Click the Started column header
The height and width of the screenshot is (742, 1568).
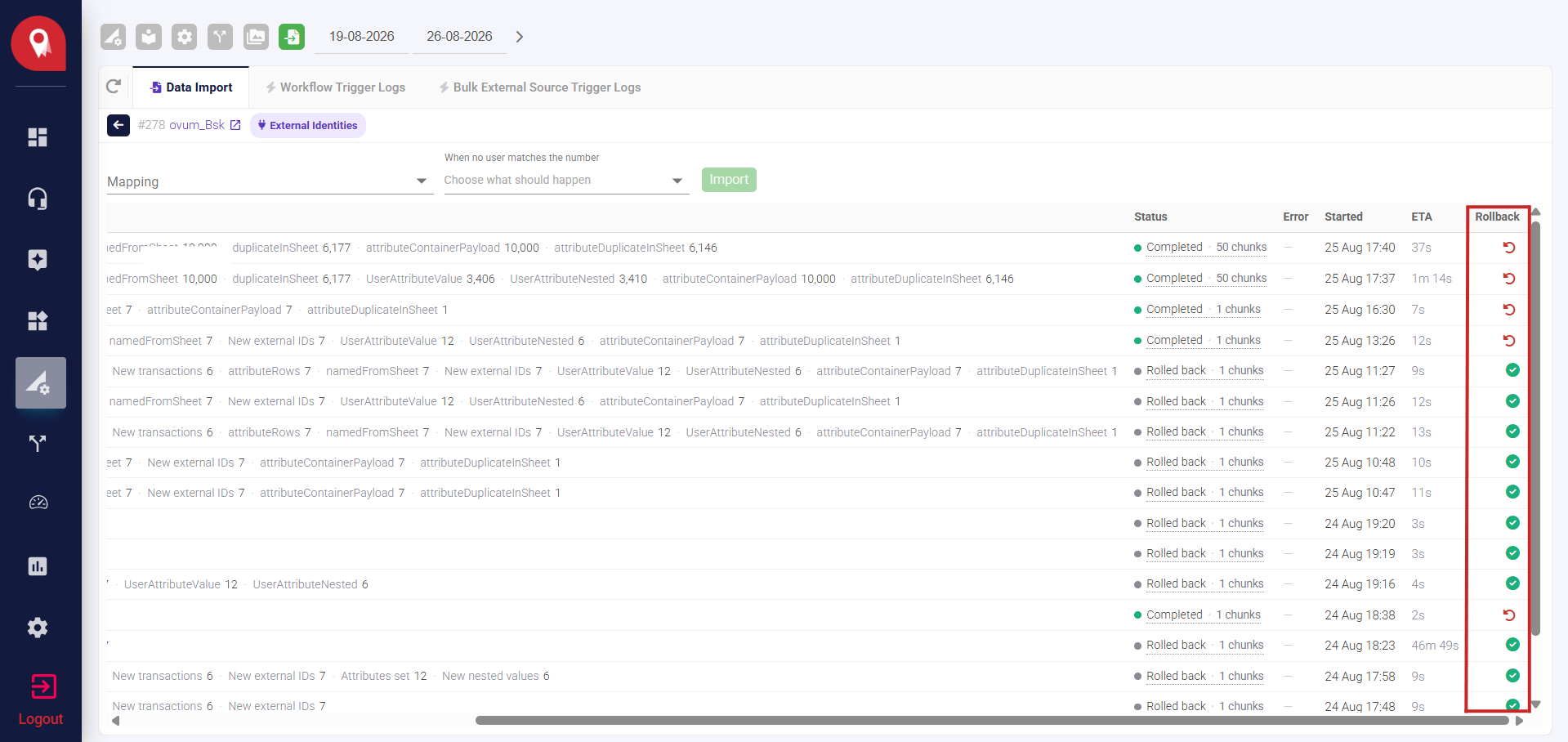[x=1343, y=217]
